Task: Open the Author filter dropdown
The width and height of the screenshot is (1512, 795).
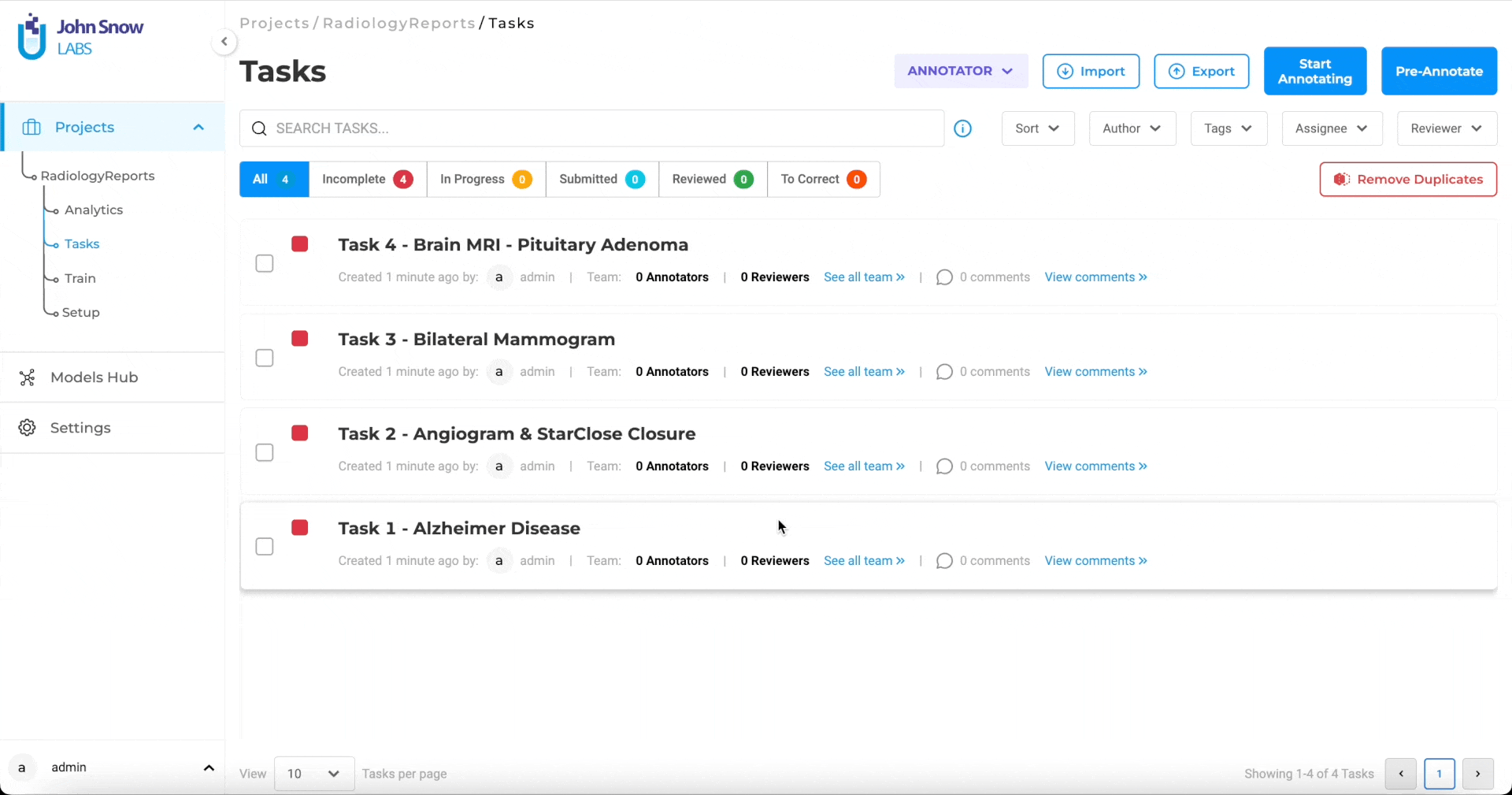Action: (1132, 128)
